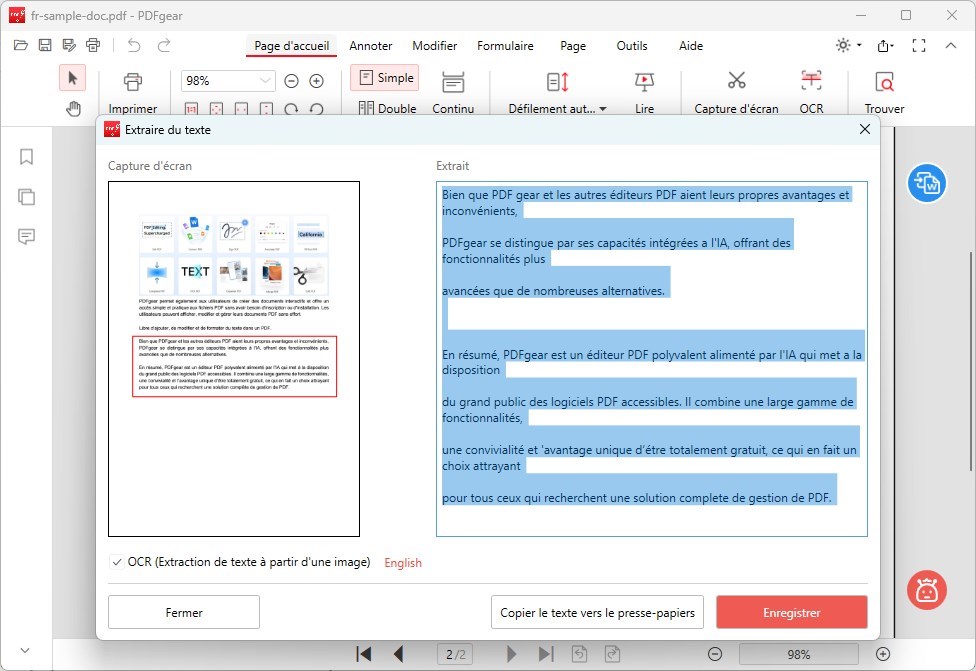The width and height of the screenshot is (976, 671).
Task: Open the Capture d'écran tool
Action: 735,90
